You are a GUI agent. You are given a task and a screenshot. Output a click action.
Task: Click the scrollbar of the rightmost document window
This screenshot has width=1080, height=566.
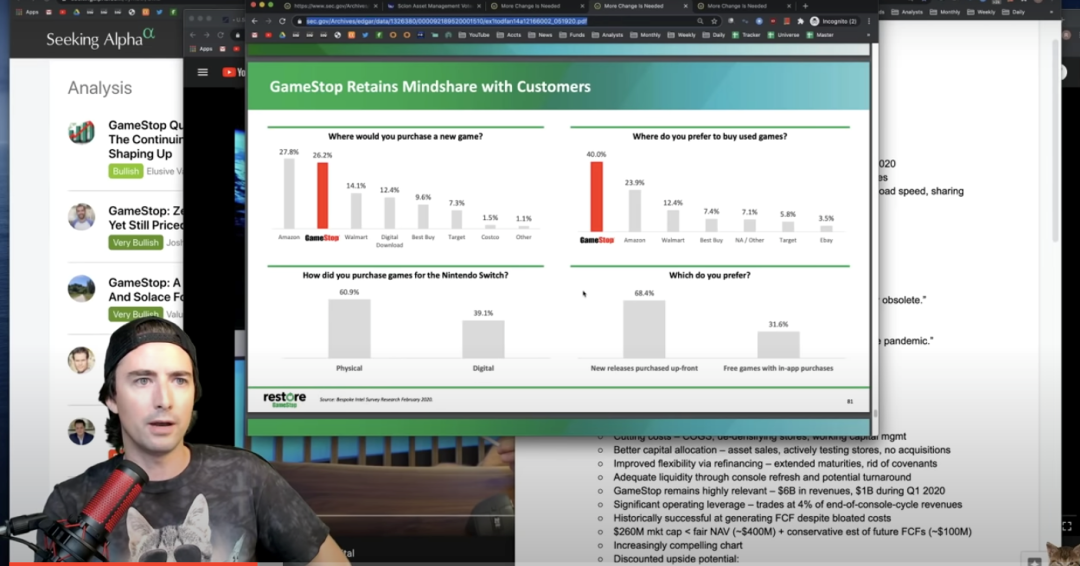tap(1056, 141)
